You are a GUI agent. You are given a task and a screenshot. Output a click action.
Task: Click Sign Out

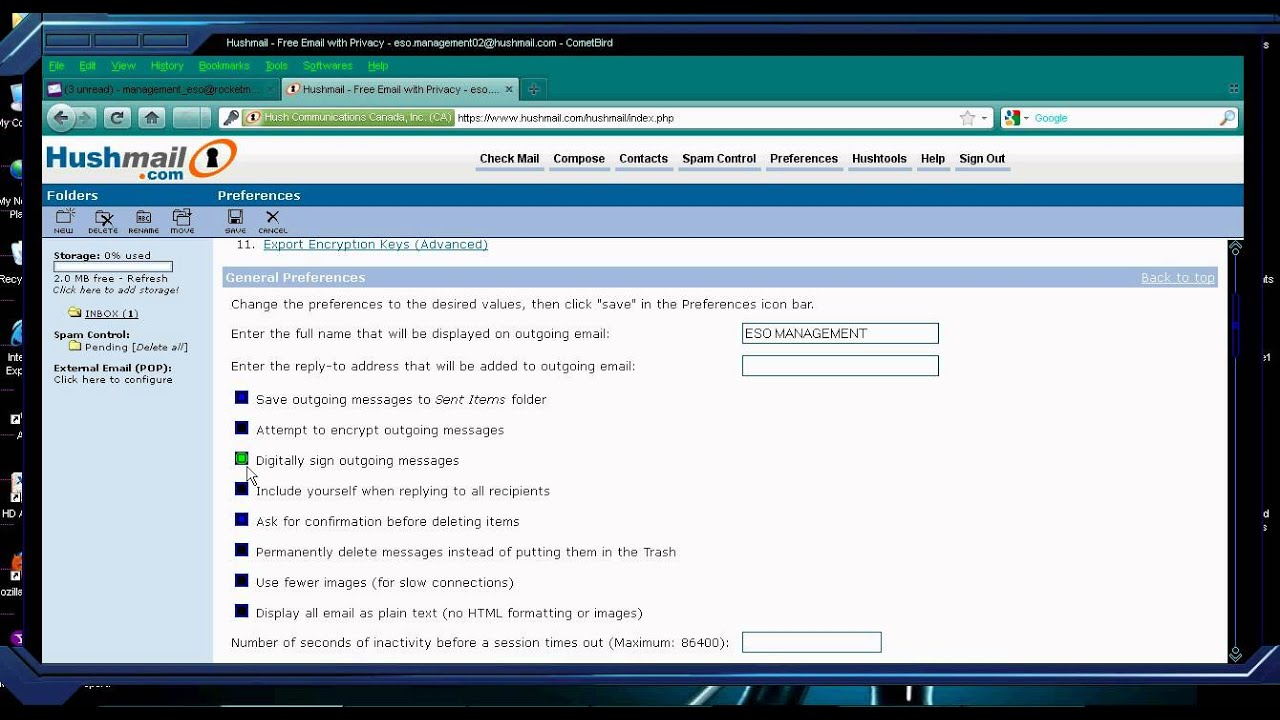pyautogui.click(x=982, y=159)
